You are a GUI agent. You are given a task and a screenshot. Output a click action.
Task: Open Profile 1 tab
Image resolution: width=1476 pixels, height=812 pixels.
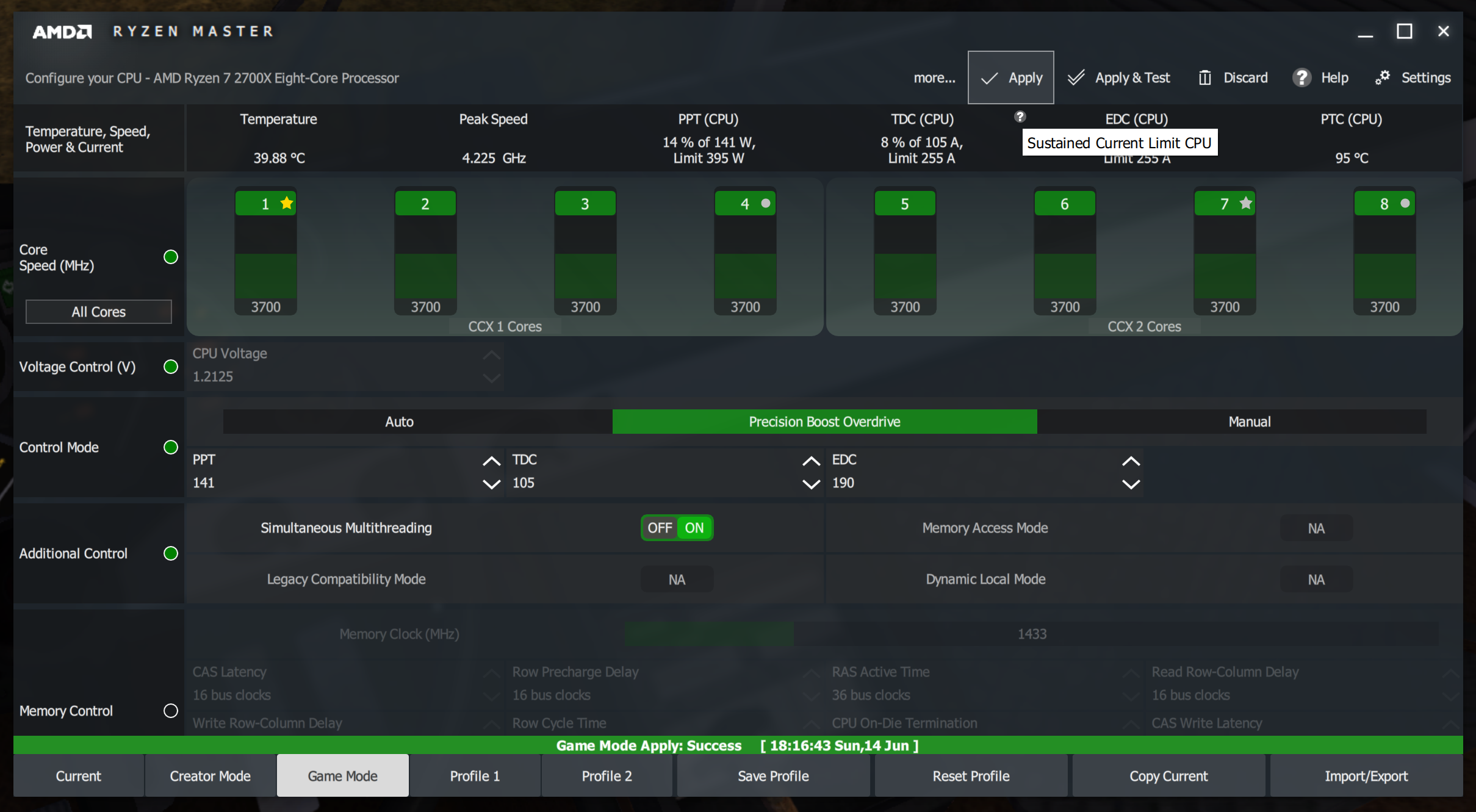coord(474,775)
